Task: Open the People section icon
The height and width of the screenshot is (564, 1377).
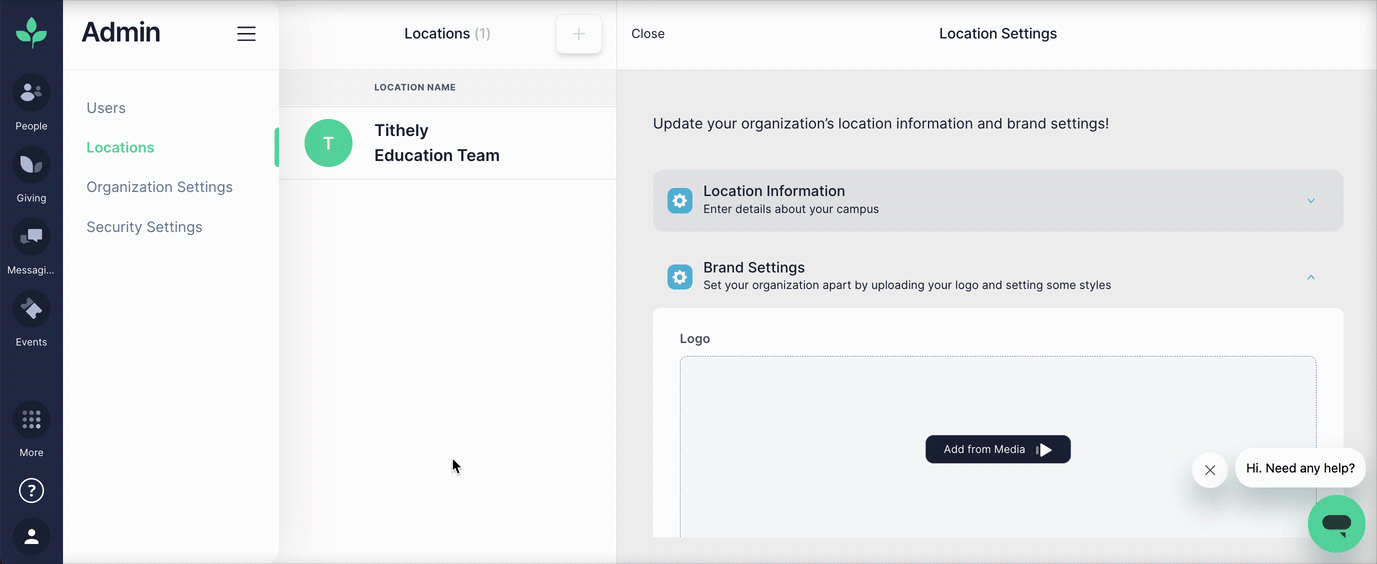Action: pyautogui.click(x=31, y=93)
